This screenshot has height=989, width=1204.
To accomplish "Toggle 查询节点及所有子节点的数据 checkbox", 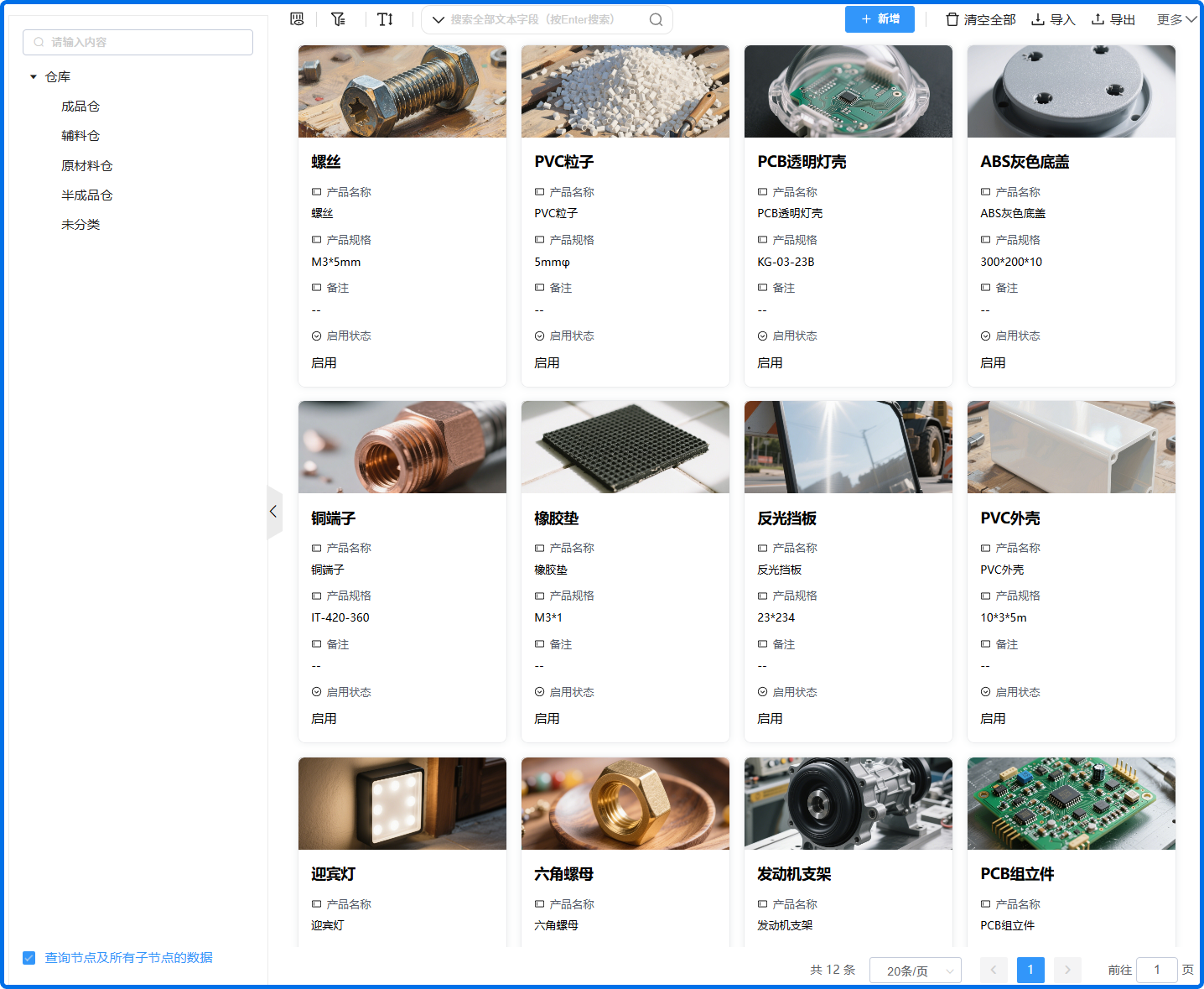I will (29, 958).
